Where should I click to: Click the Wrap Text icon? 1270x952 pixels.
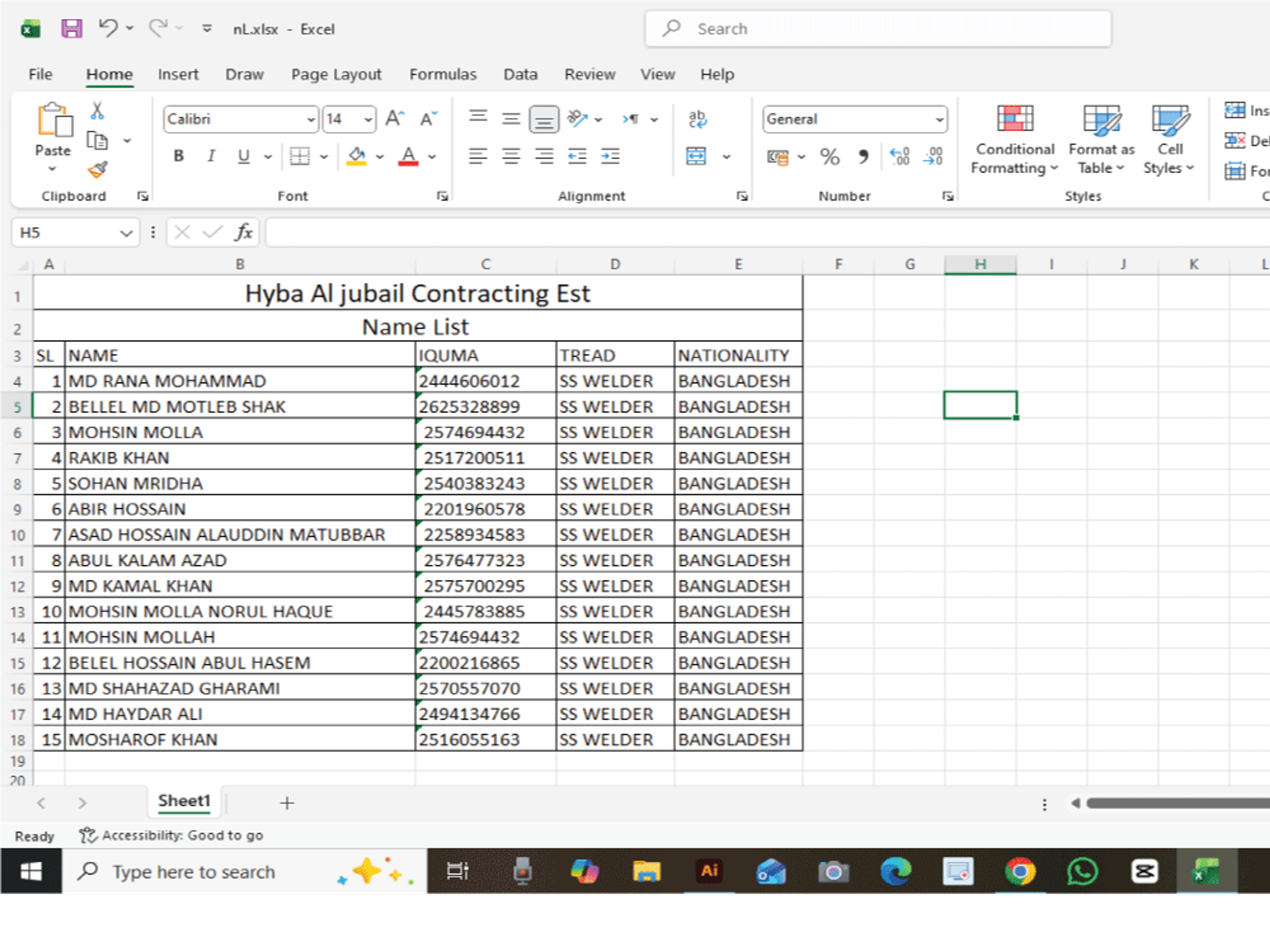pyautogui.click(x=697, y=119)
